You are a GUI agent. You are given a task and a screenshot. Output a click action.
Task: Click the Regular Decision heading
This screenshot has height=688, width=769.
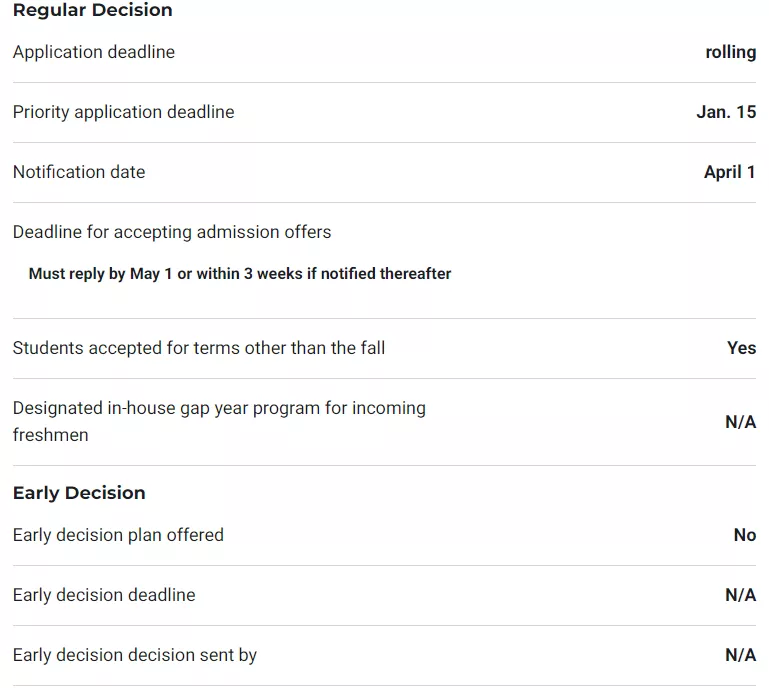pyautogui.click(x=92, y=11)
